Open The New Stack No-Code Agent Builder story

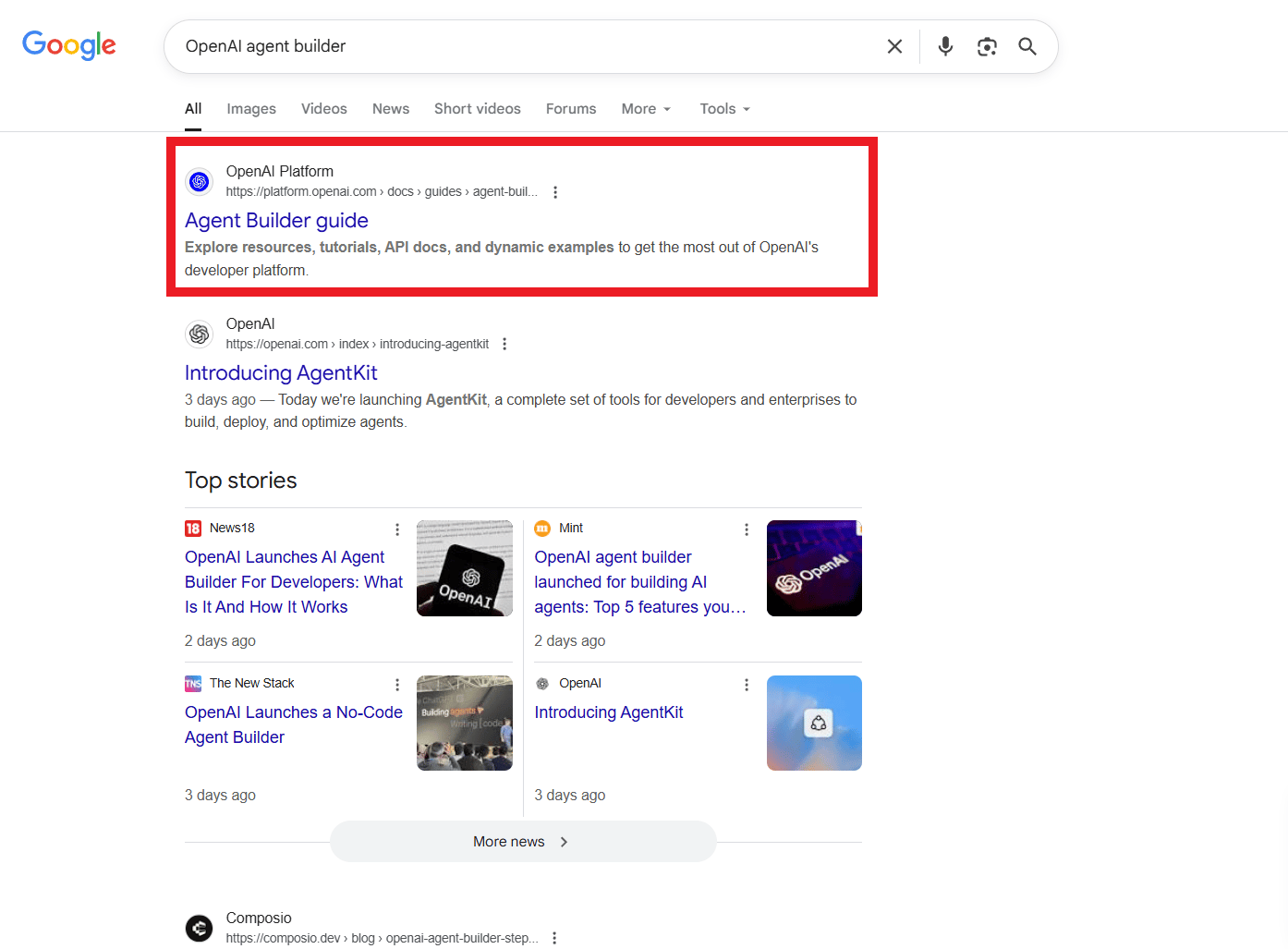click(x=294, y=725)
